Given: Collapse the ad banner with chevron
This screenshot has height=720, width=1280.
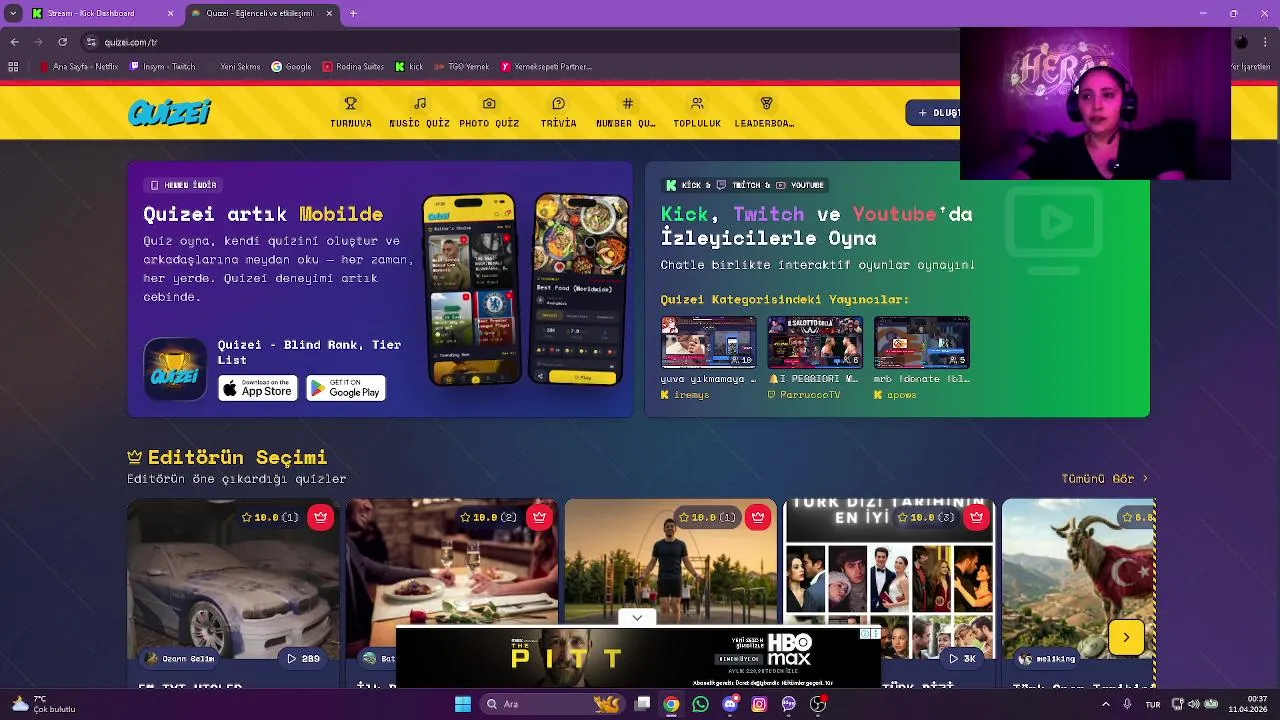Looking at the screenshot, I should 637,618.
